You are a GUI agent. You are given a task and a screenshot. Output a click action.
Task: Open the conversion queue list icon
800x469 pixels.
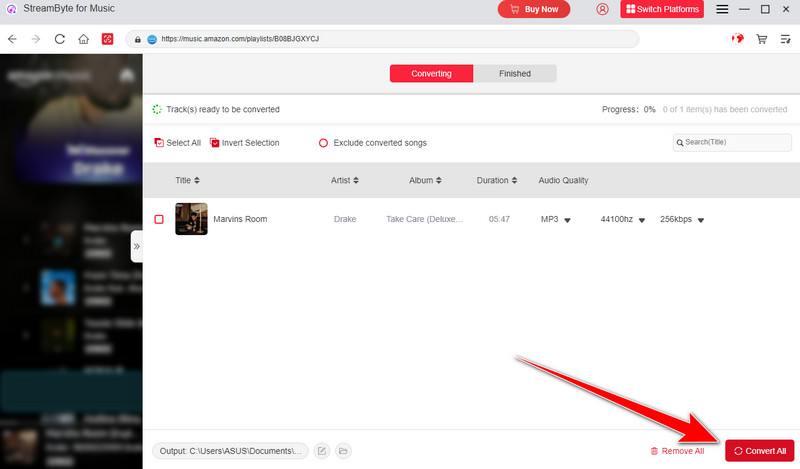(x=786, y=39)
